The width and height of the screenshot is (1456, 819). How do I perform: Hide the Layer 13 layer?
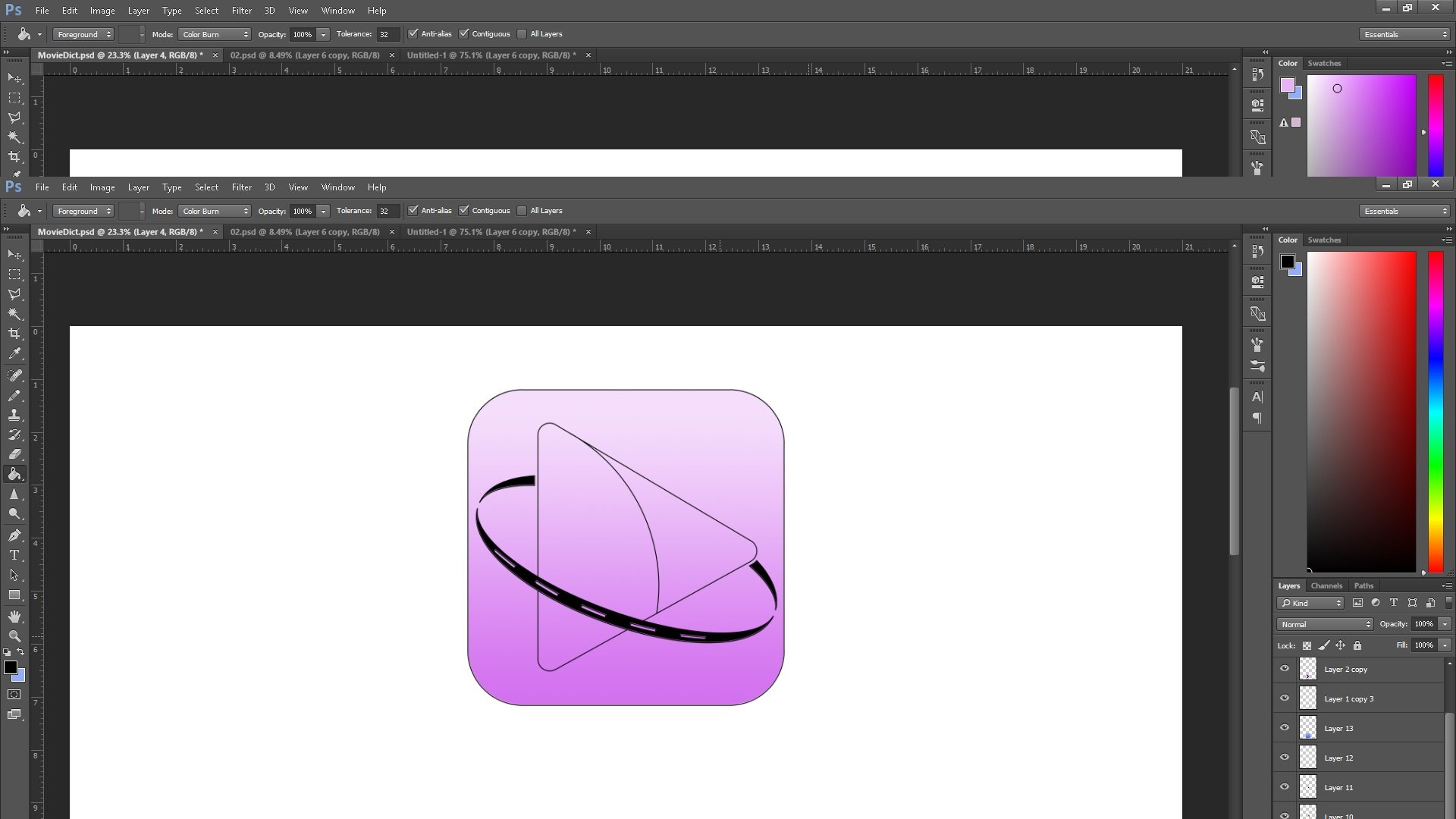pos(1285,728)
